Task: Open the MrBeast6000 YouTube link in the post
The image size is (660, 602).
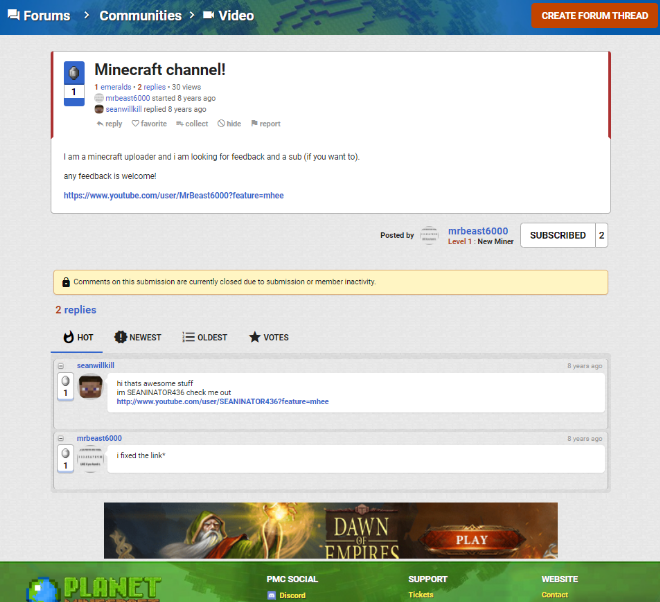Action: (174, 195)
